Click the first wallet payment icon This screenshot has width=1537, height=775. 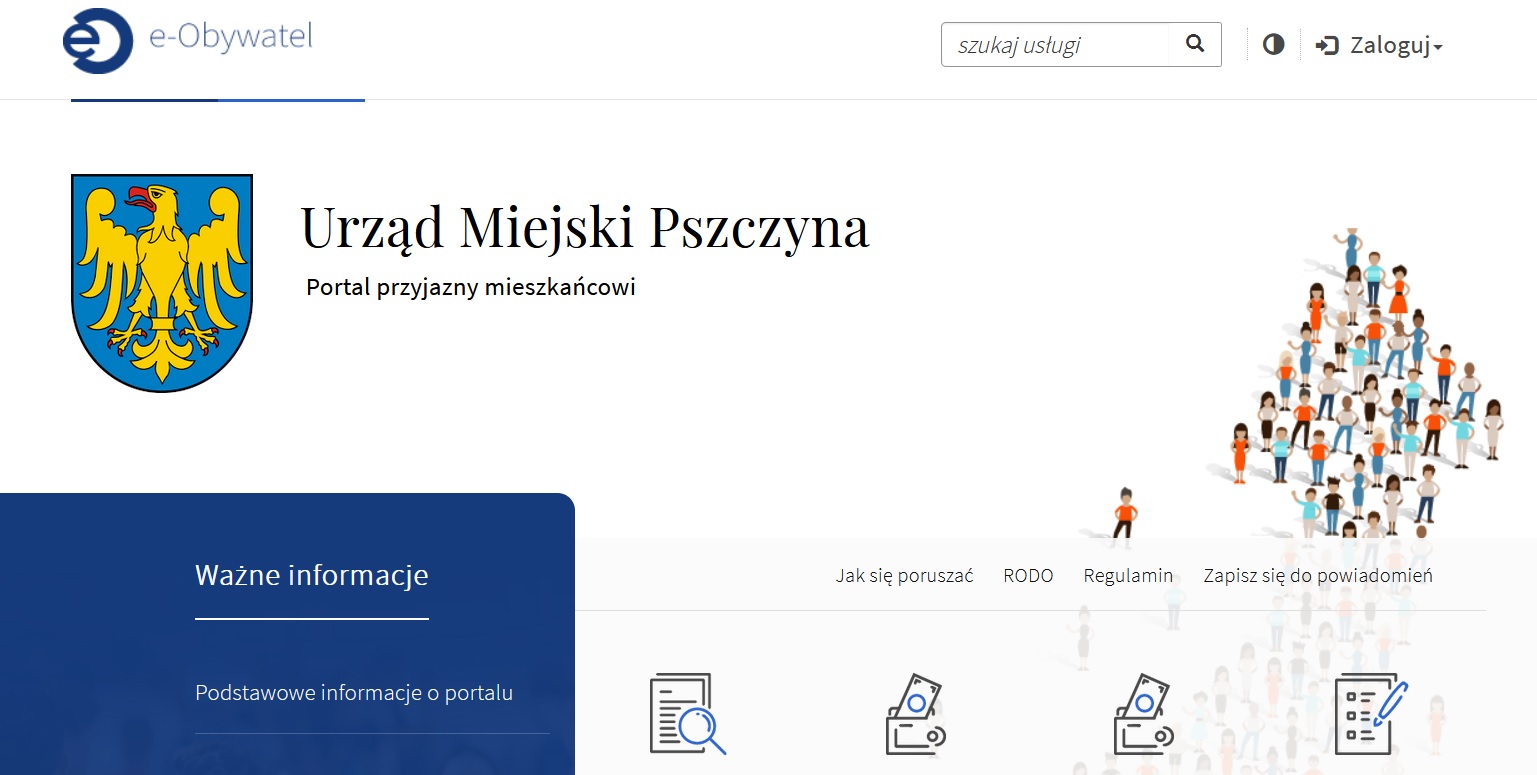point(916,714)
